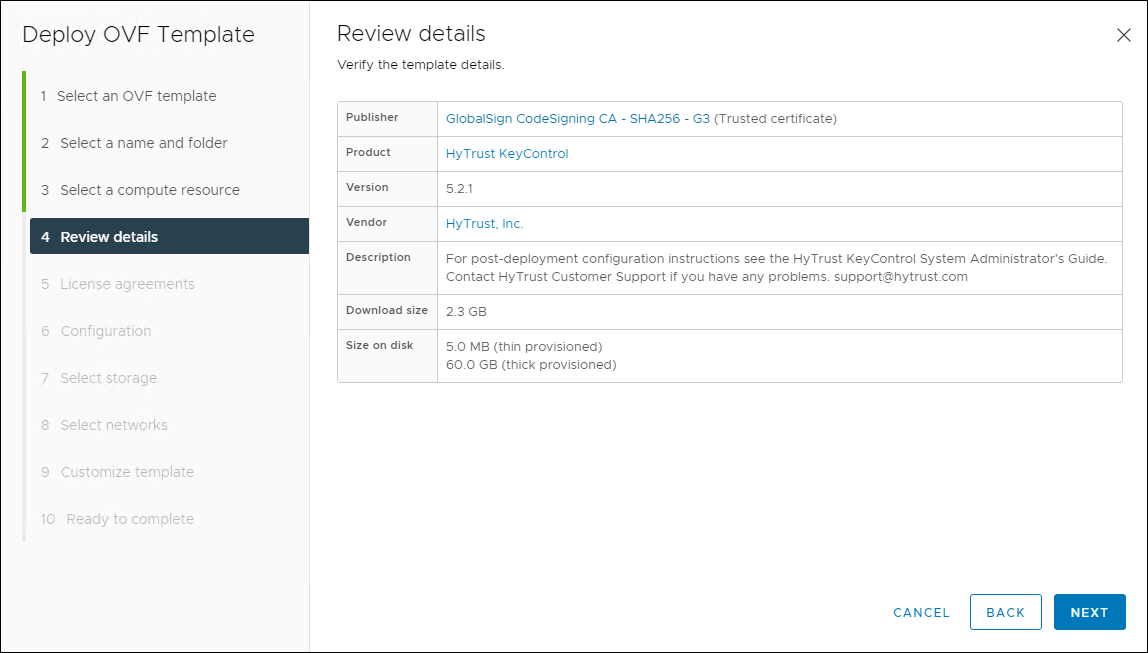Open step 2 Select a name and folder
Viewport: 1148px width, 653px height.
[x=134, y=143]
